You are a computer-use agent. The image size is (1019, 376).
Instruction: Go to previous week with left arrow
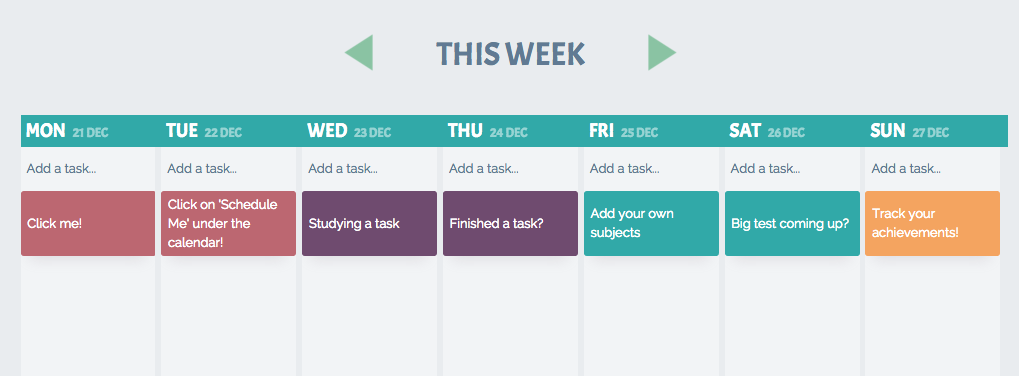[x=359, y=53]
